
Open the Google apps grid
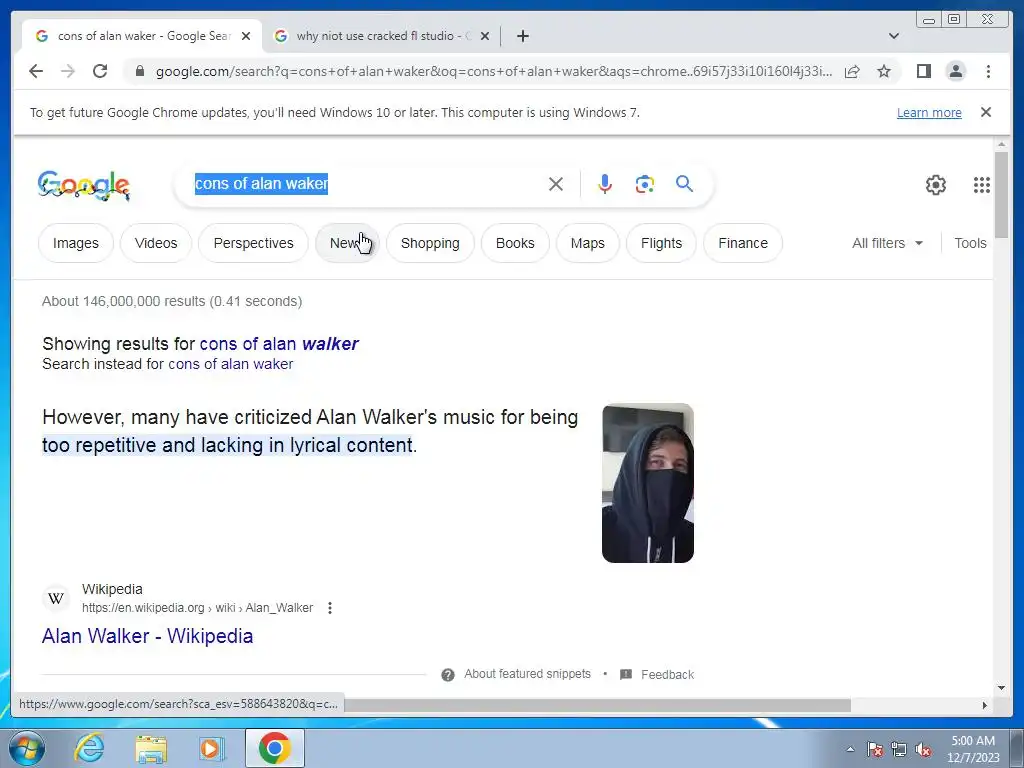coord(982,185)
